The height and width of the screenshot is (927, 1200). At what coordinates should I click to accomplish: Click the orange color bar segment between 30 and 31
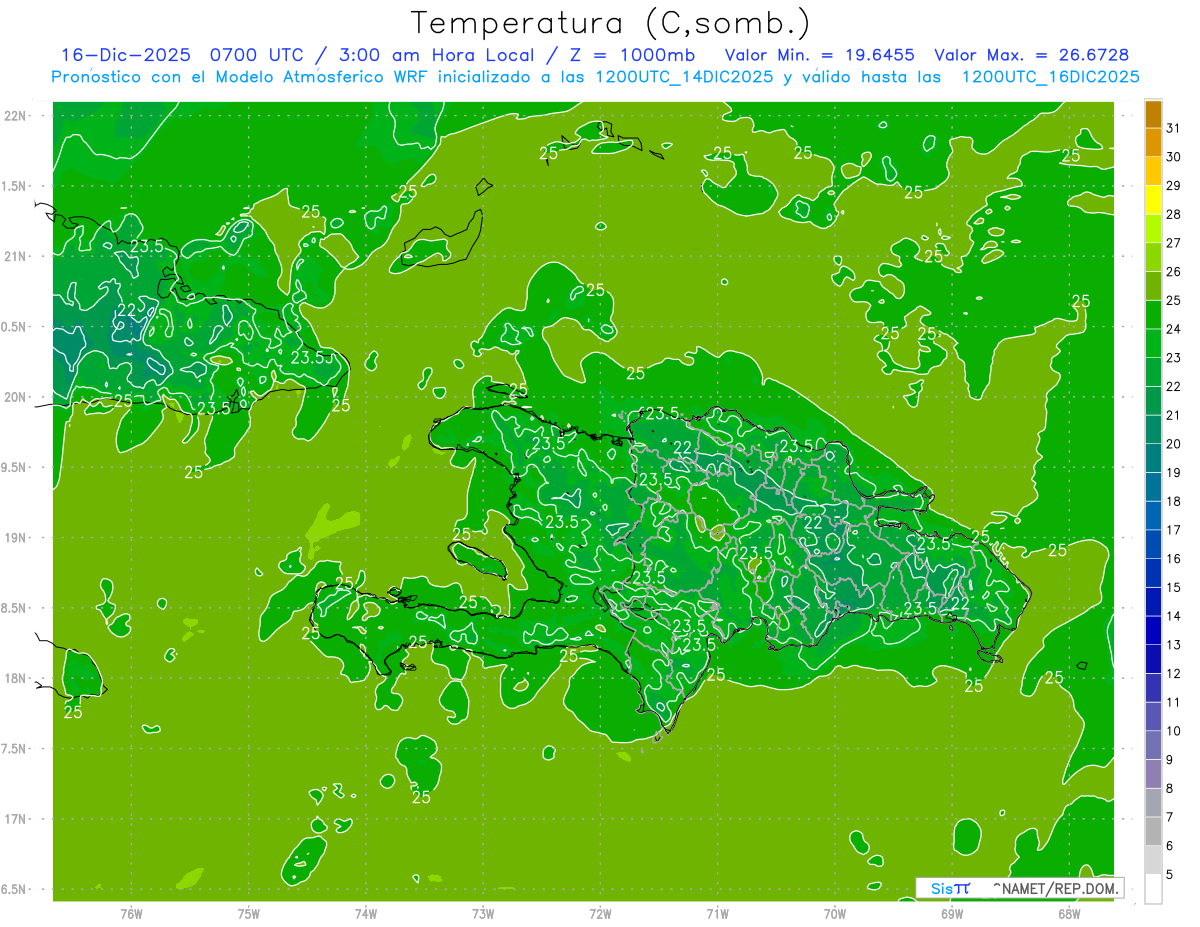1153,142
